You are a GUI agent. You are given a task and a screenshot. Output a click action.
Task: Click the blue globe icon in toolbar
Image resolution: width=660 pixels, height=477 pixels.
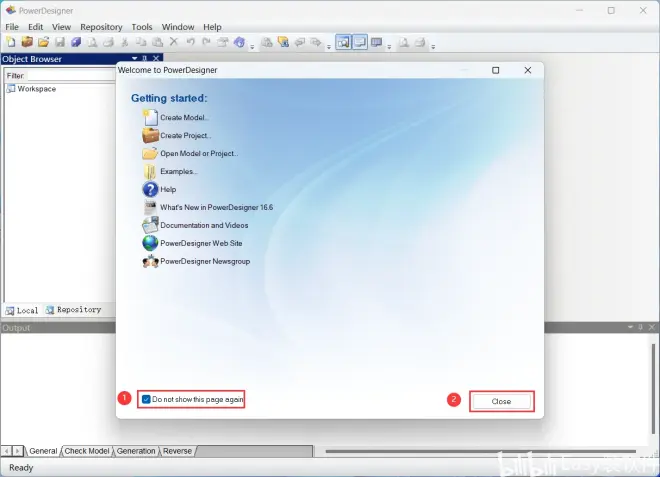[240, 42]
